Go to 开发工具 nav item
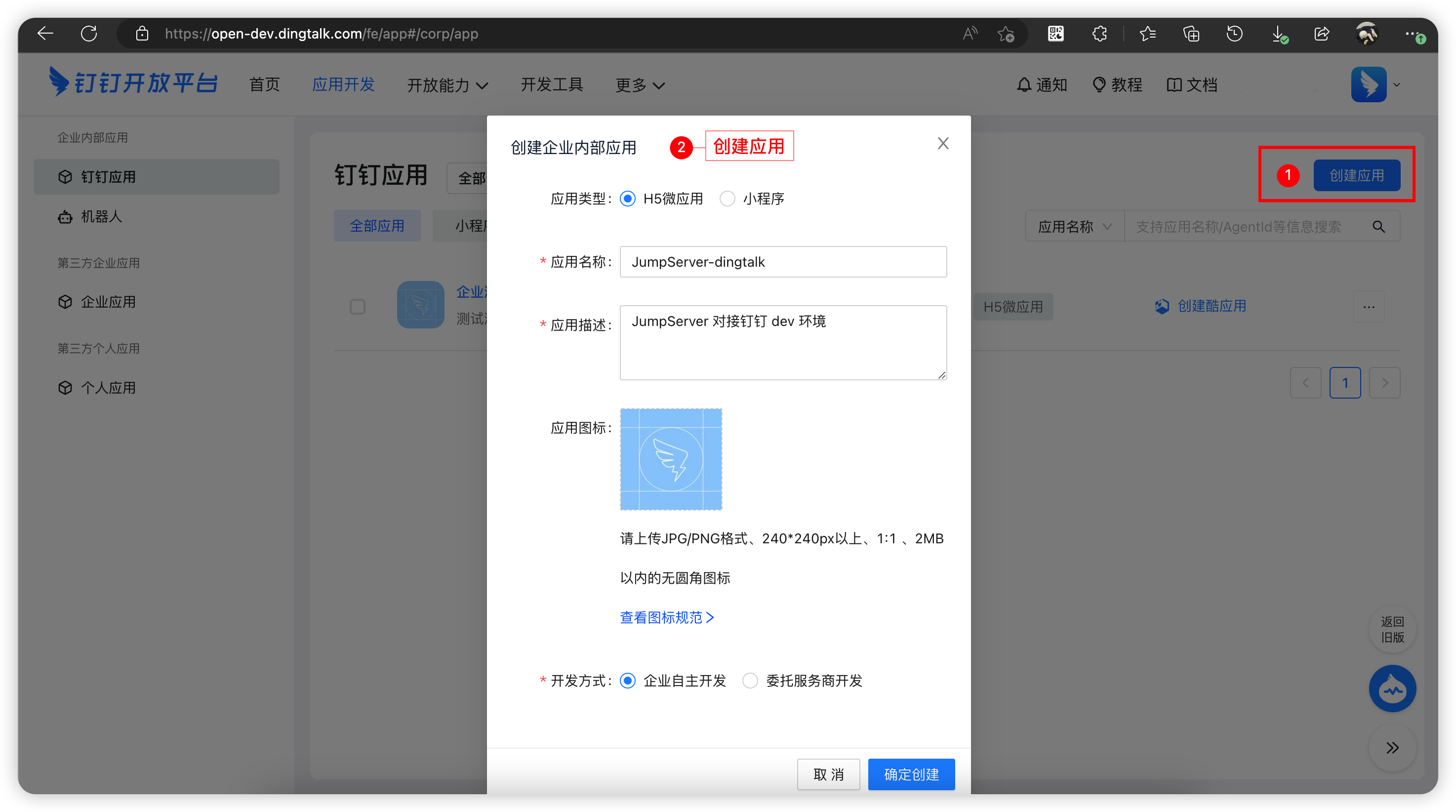Image resolution: width=1456 pixels, height=812 pixels. coord(552,85)
